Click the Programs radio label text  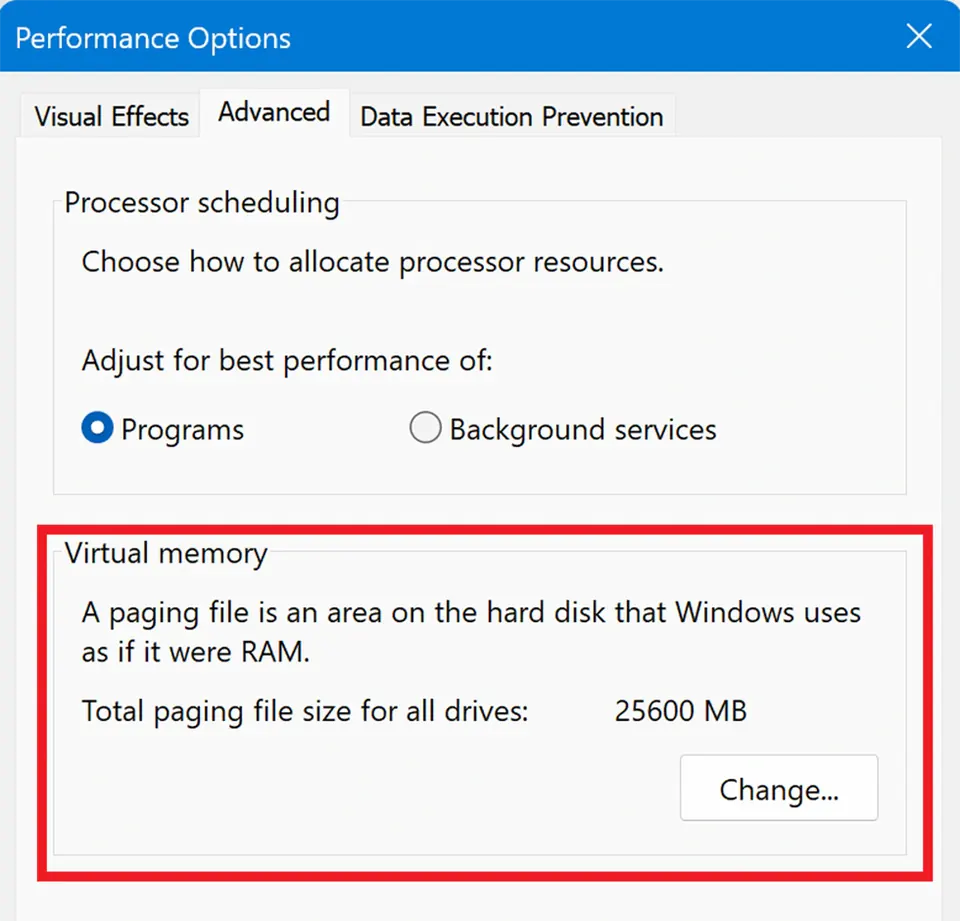[x=181, y=429]
